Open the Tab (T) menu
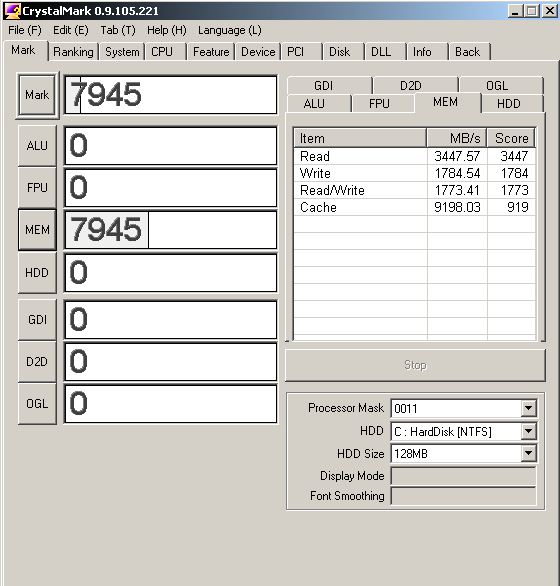Screen dimensions: 560x586 point(118,30)
